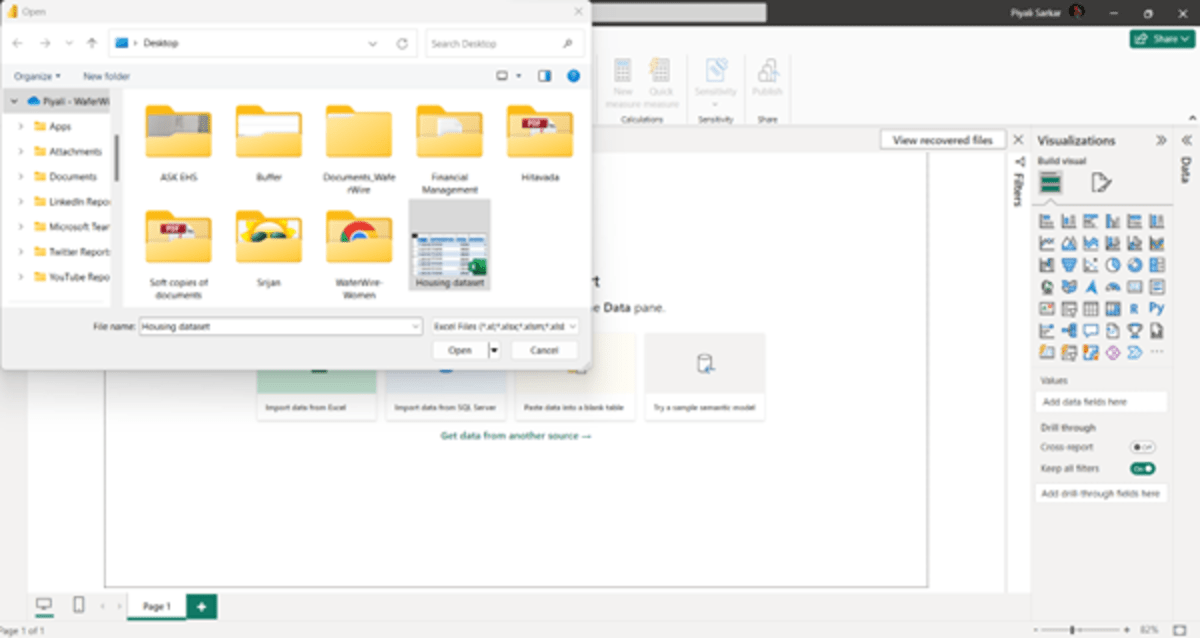Screen dimensions: 1200x638
Task: Add a Python visual
Action: (1157, 309)
